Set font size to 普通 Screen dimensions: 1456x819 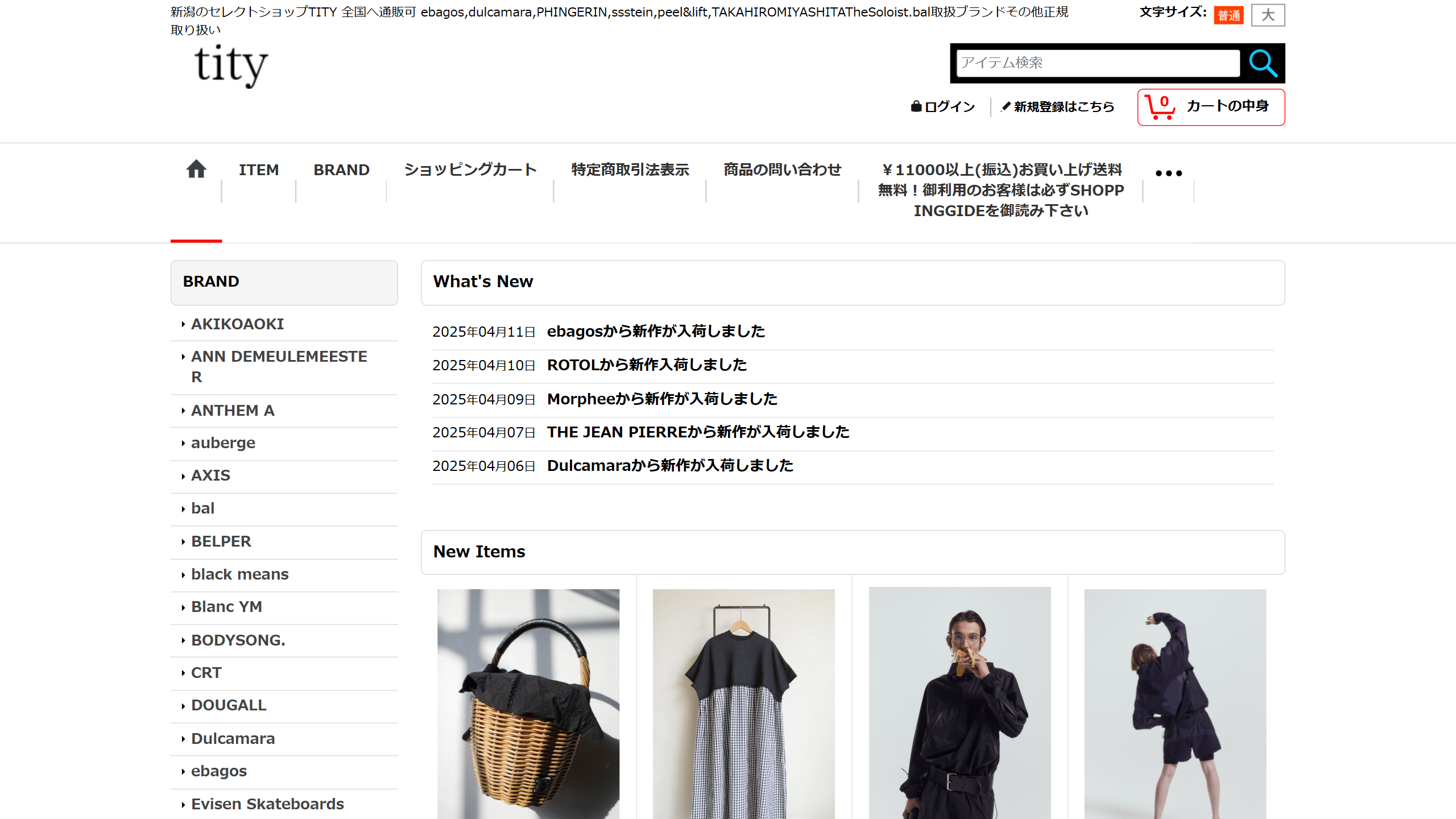pos(1228,15)
